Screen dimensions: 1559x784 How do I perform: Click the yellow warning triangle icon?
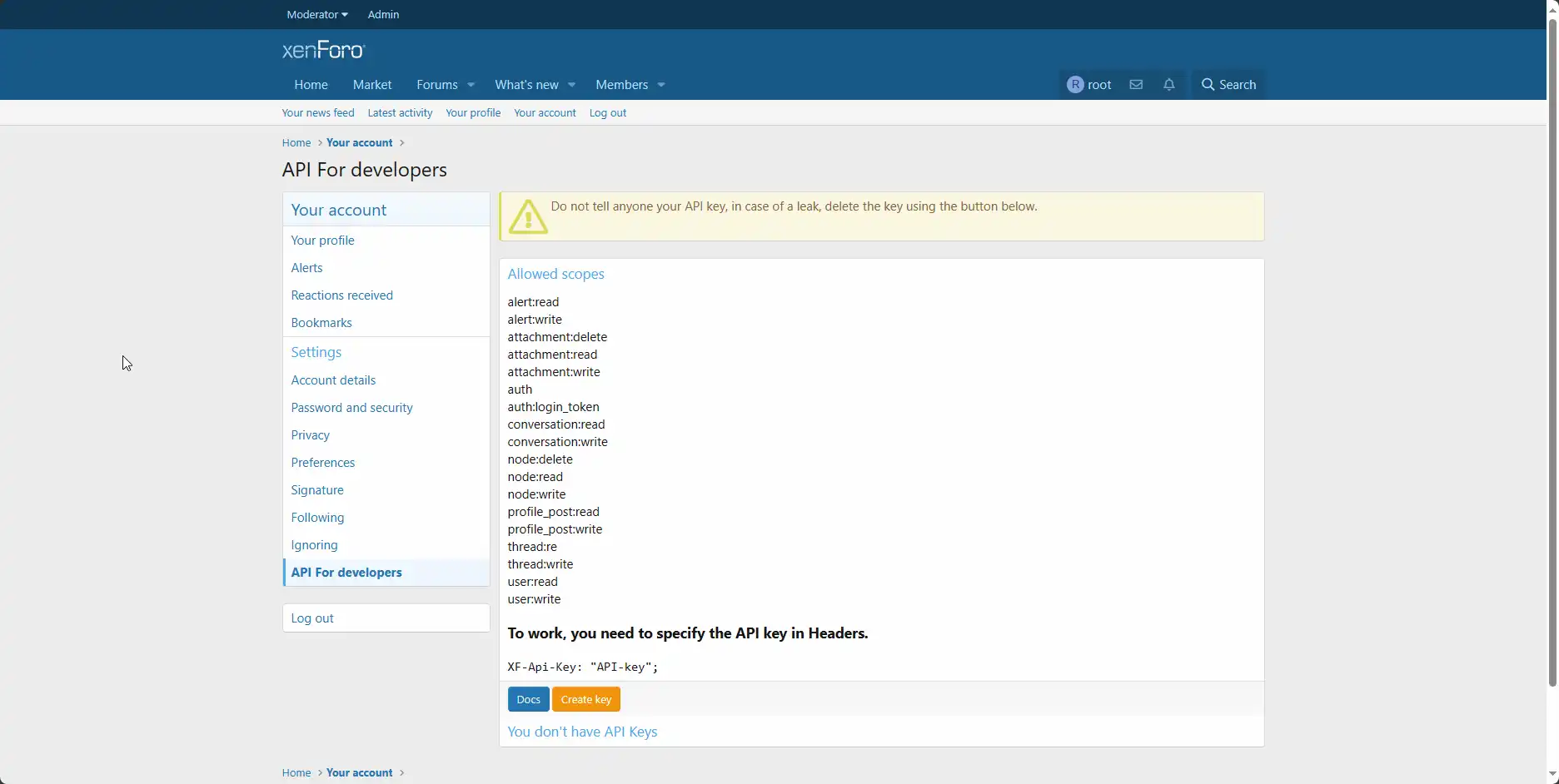(x=528, y=217)
